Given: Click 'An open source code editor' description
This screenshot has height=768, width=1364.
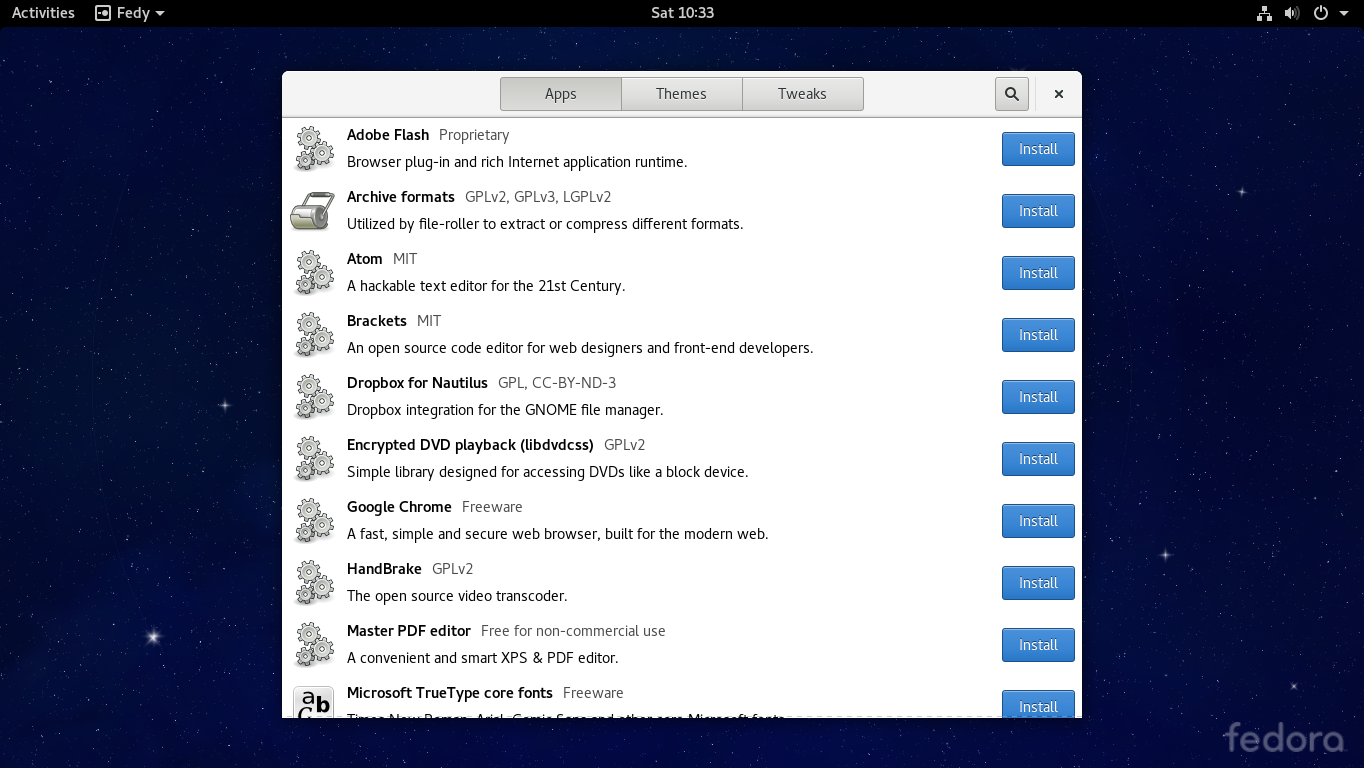Looking at the screenshot, I should pos(580,348).
